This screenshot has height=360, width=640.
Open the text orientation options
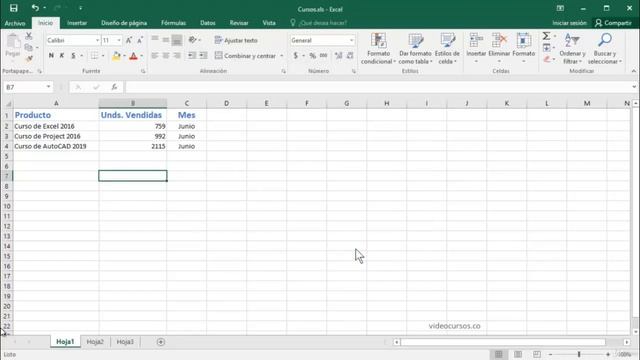click(194, 40)
